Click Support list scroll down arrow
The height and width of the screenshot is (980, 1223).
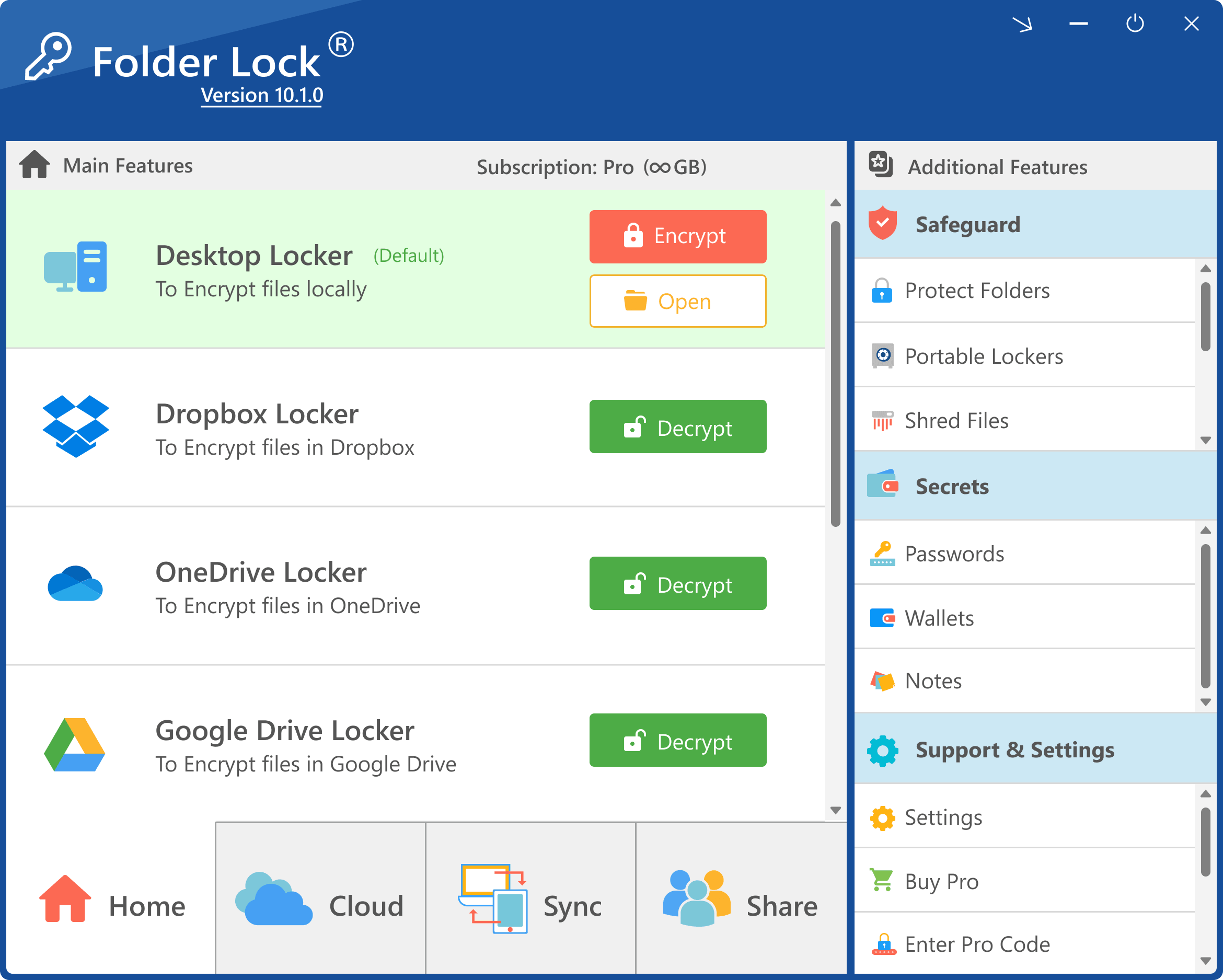pyautogui.click(x=1206, y=961)
